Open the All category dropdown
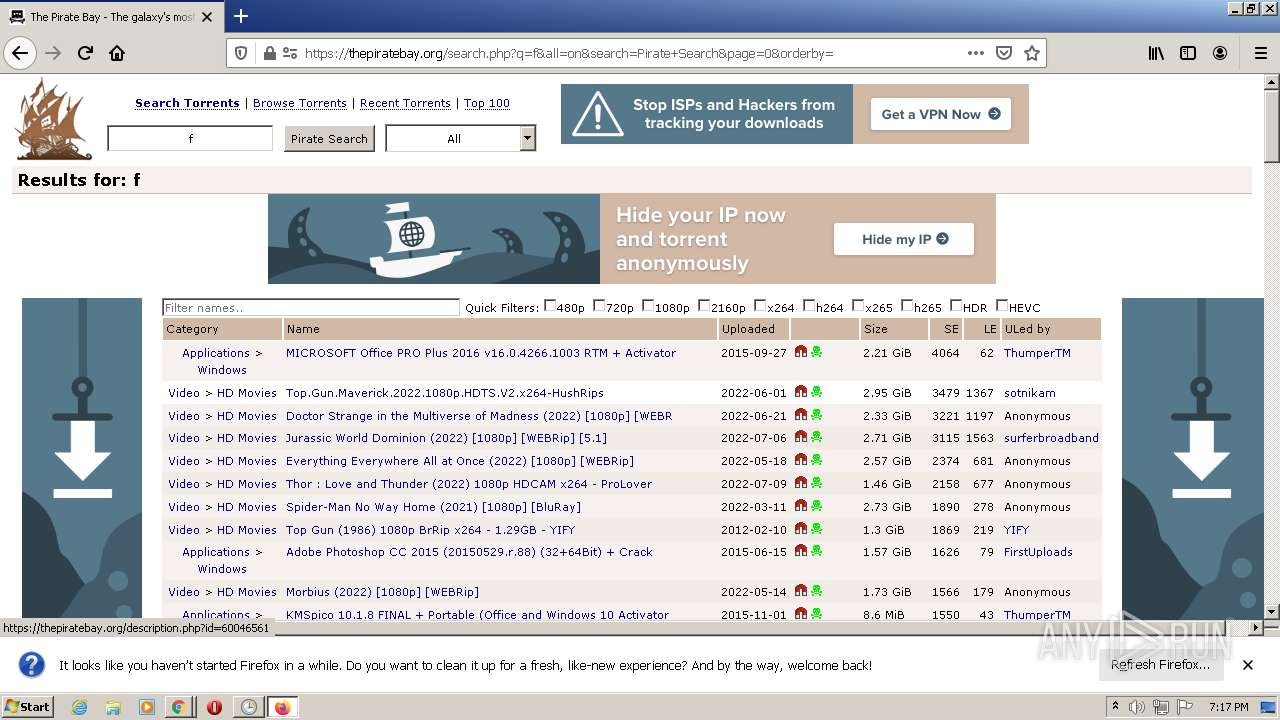 [x=461, y=139]
